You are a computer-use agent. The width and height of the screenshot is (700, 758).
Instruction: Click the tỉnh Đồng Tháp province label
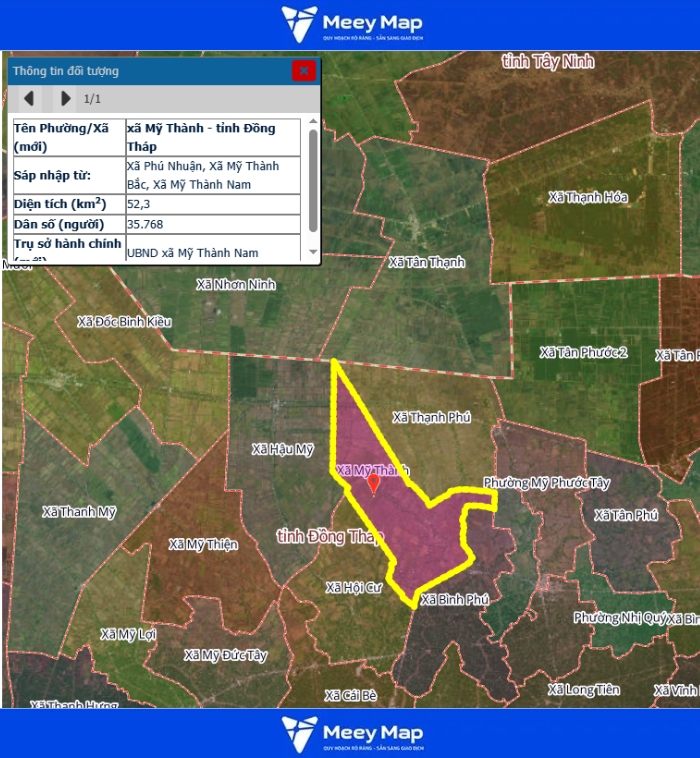pos(329,537)
